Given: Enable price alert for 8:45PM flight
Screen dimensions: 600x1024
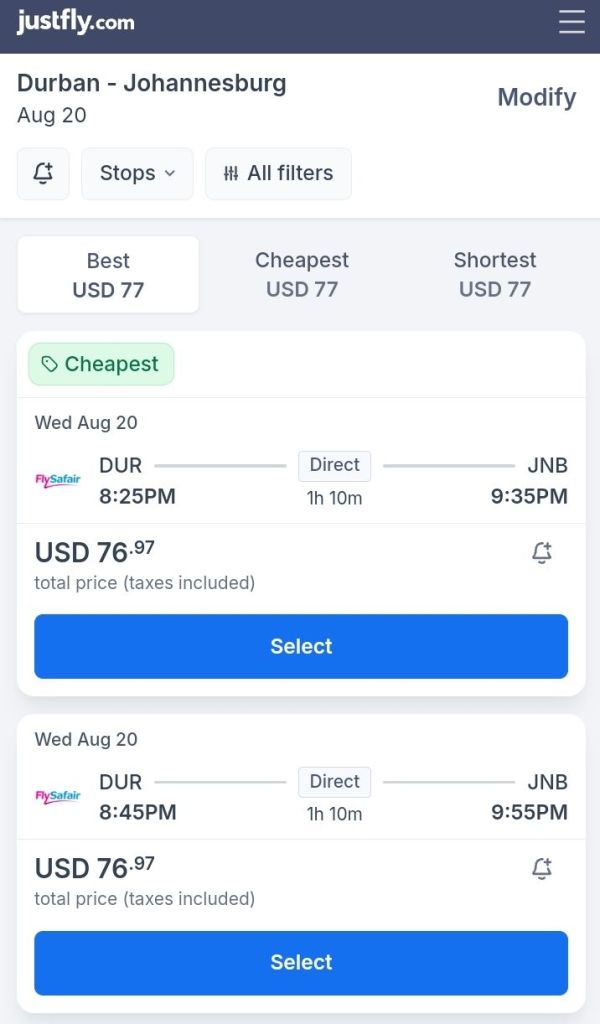Looking at the screenshot, I should coord(541,869).
